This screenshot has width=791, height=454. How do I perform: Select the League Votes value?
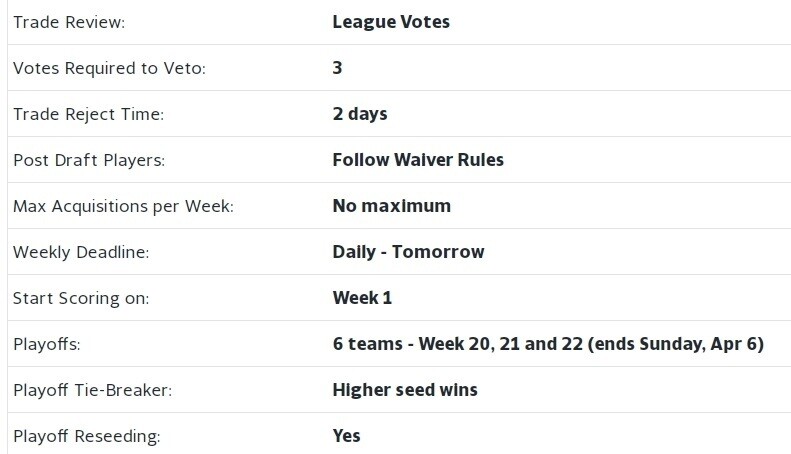coord(391,22)
